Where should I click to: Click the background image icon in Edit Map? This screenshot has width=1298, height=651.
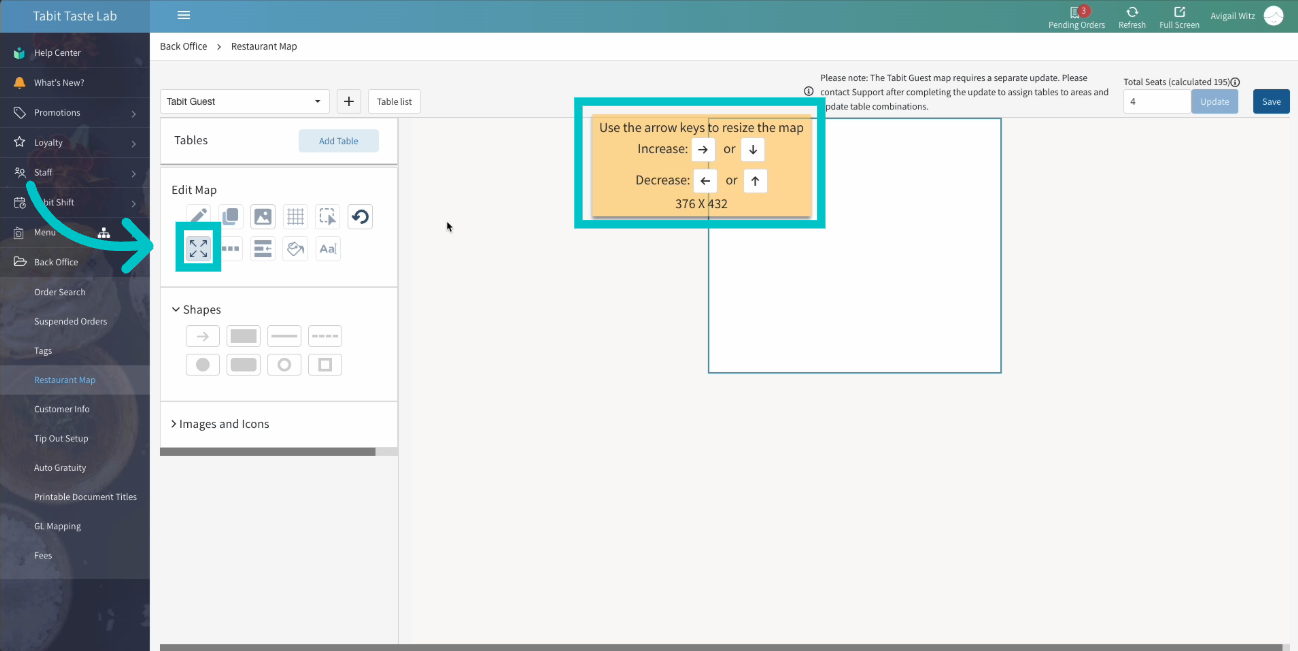(263, 217)
